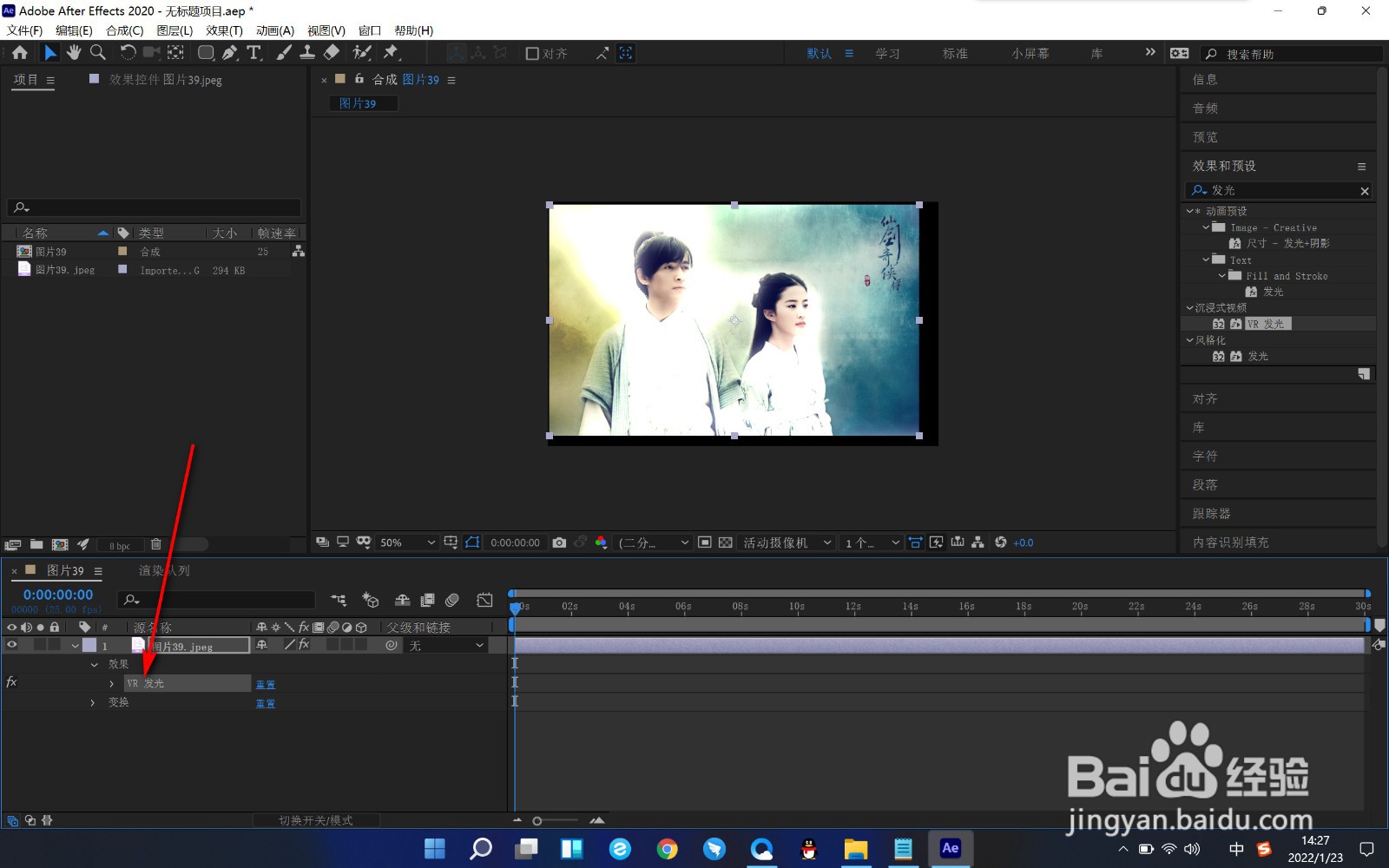Open the 动画(A) menu
This screenshot has height=868, width=1389.
point(274,30)
